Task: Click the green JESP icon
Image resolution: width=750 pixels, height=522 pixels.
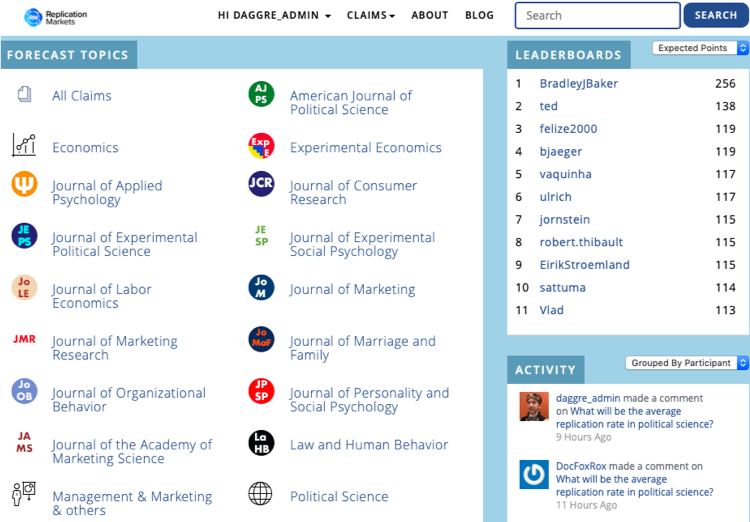Action: 261,236
